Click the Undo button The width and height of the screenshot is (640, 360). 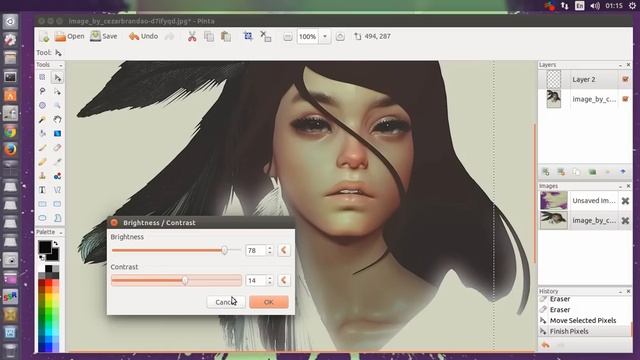click(x=143, y=36)
